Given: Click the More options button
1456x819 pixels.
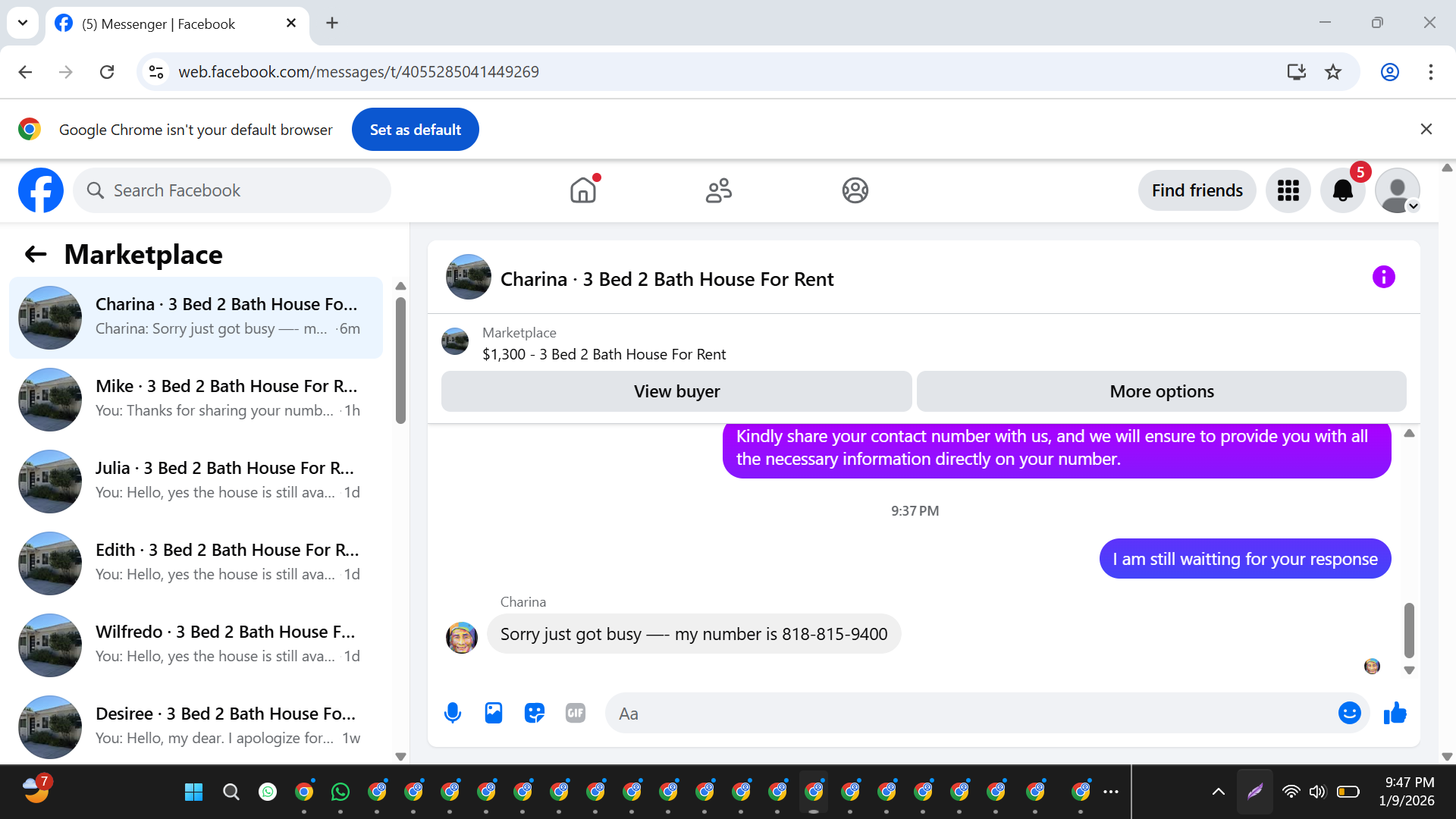Looking at the screenshot, I should point(1161,391).
